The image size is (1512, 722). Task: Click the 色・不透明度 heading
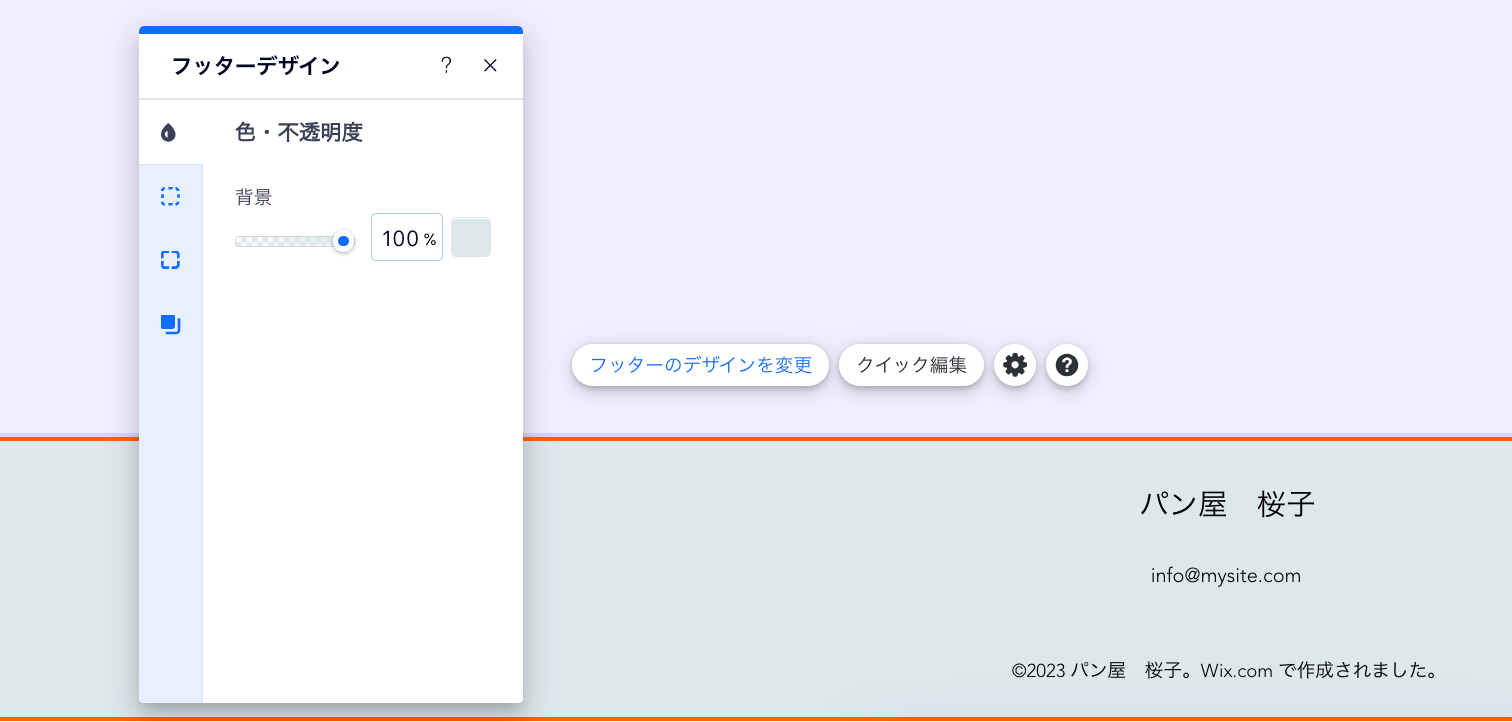[x=299, y=132]
